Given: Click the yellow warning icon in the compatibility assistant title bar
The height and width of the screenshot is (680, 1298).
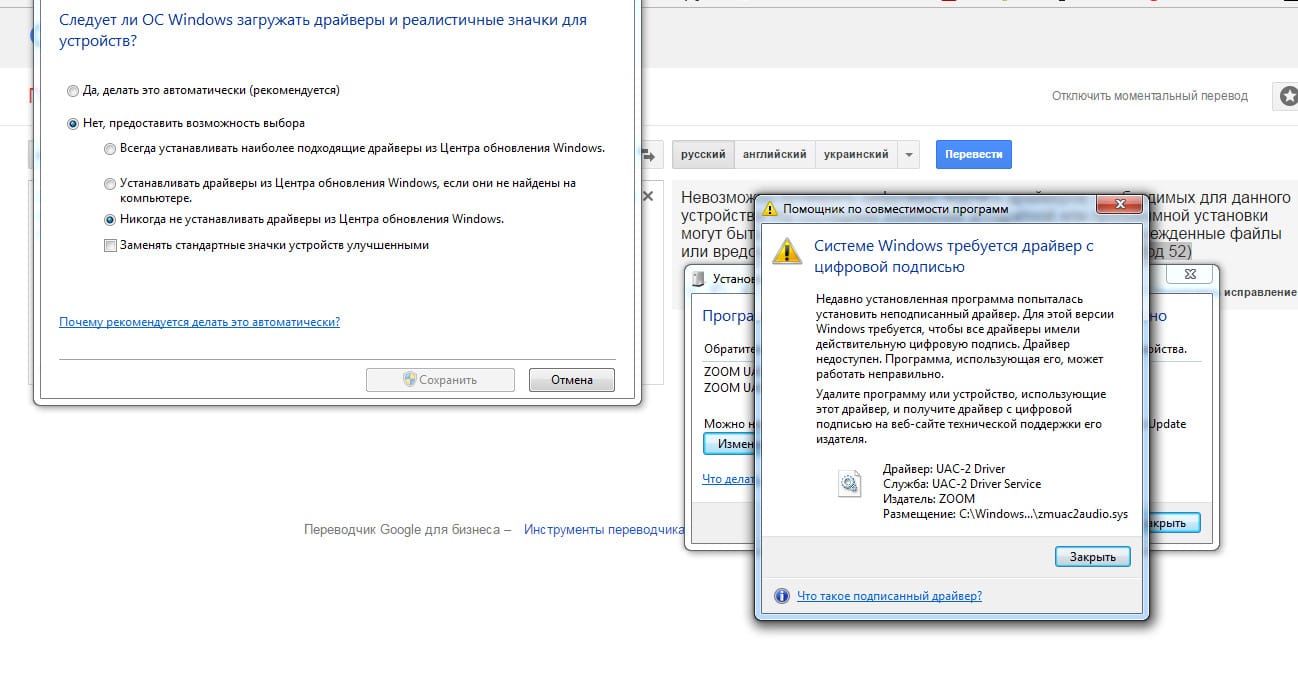Looking at the screenshot, I should (769, 209).
